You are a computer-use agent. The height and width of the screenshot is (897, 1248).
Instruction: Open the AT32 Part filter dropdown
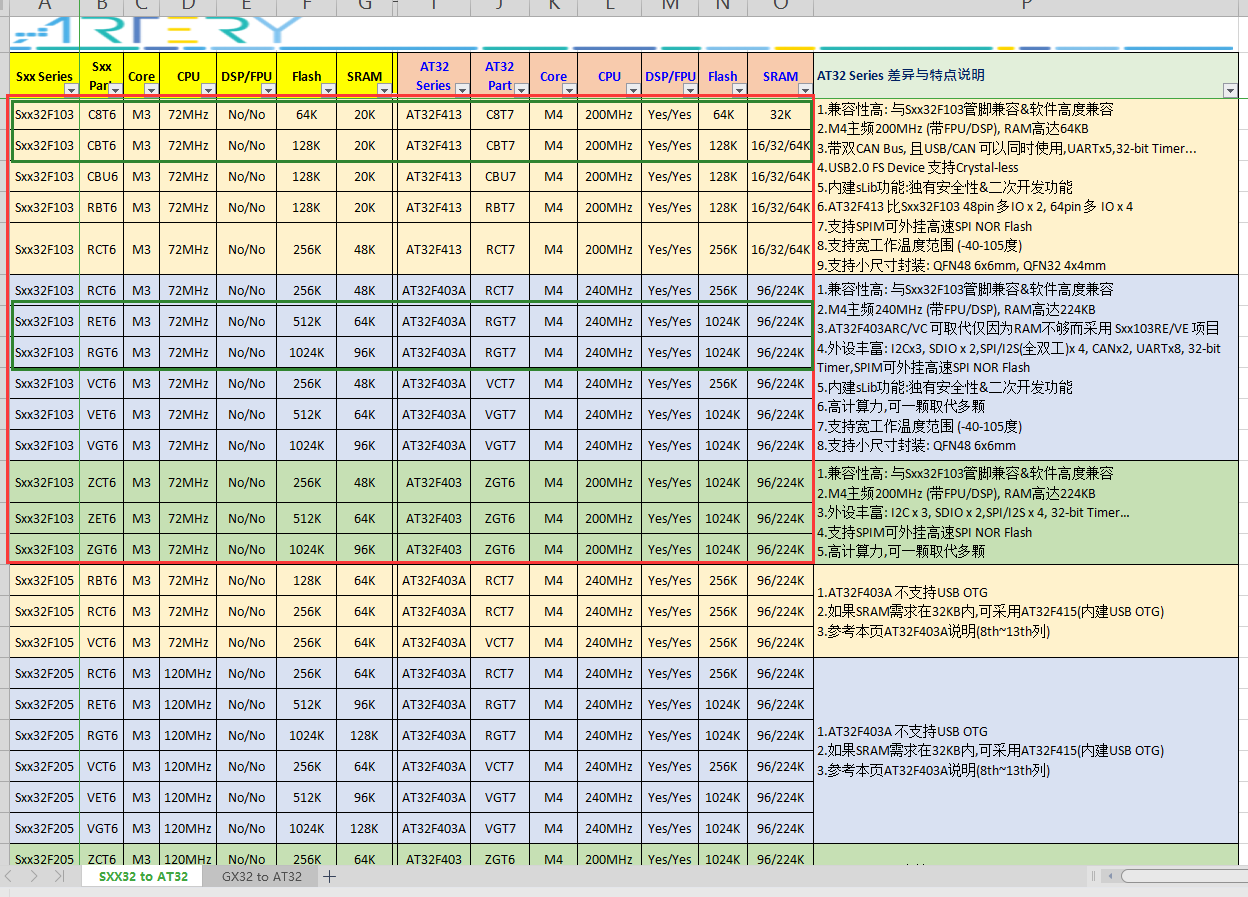(521, 90)
